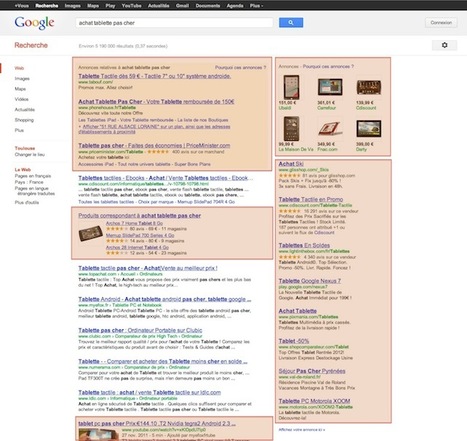Click the Archos tablet product image
This screenshot has width=467, height=441.
(90, 233)
